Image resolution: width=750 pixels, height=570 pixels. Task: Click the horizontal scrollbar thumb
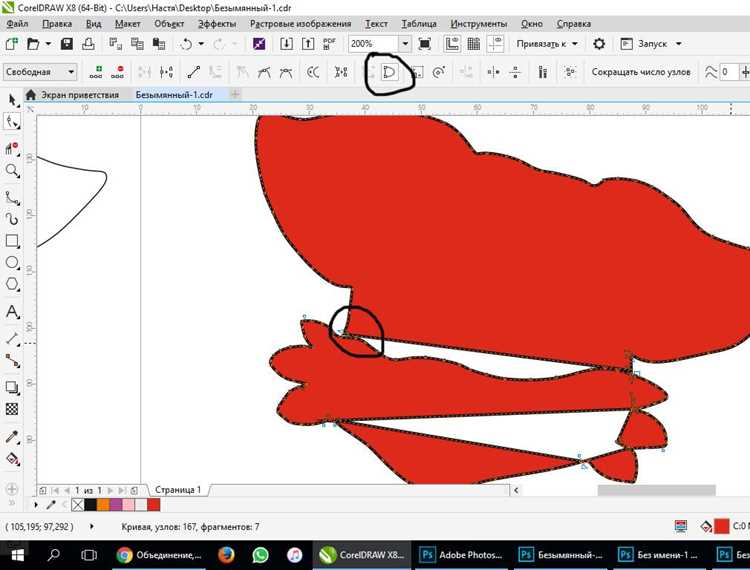click(x=656, y=490)
